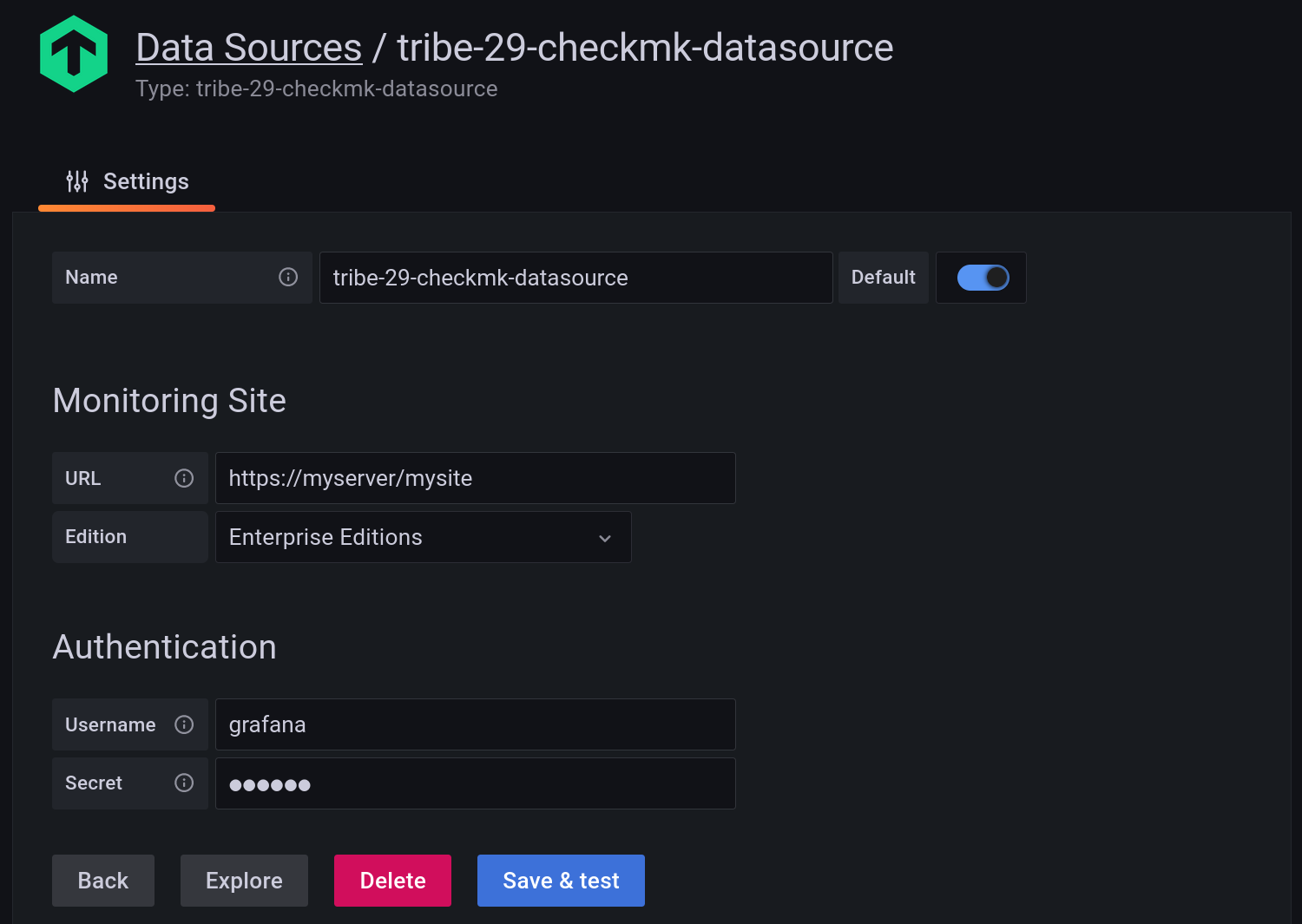The image size is (1302, 924).
Task: Click the Default label
Action: 883,278
